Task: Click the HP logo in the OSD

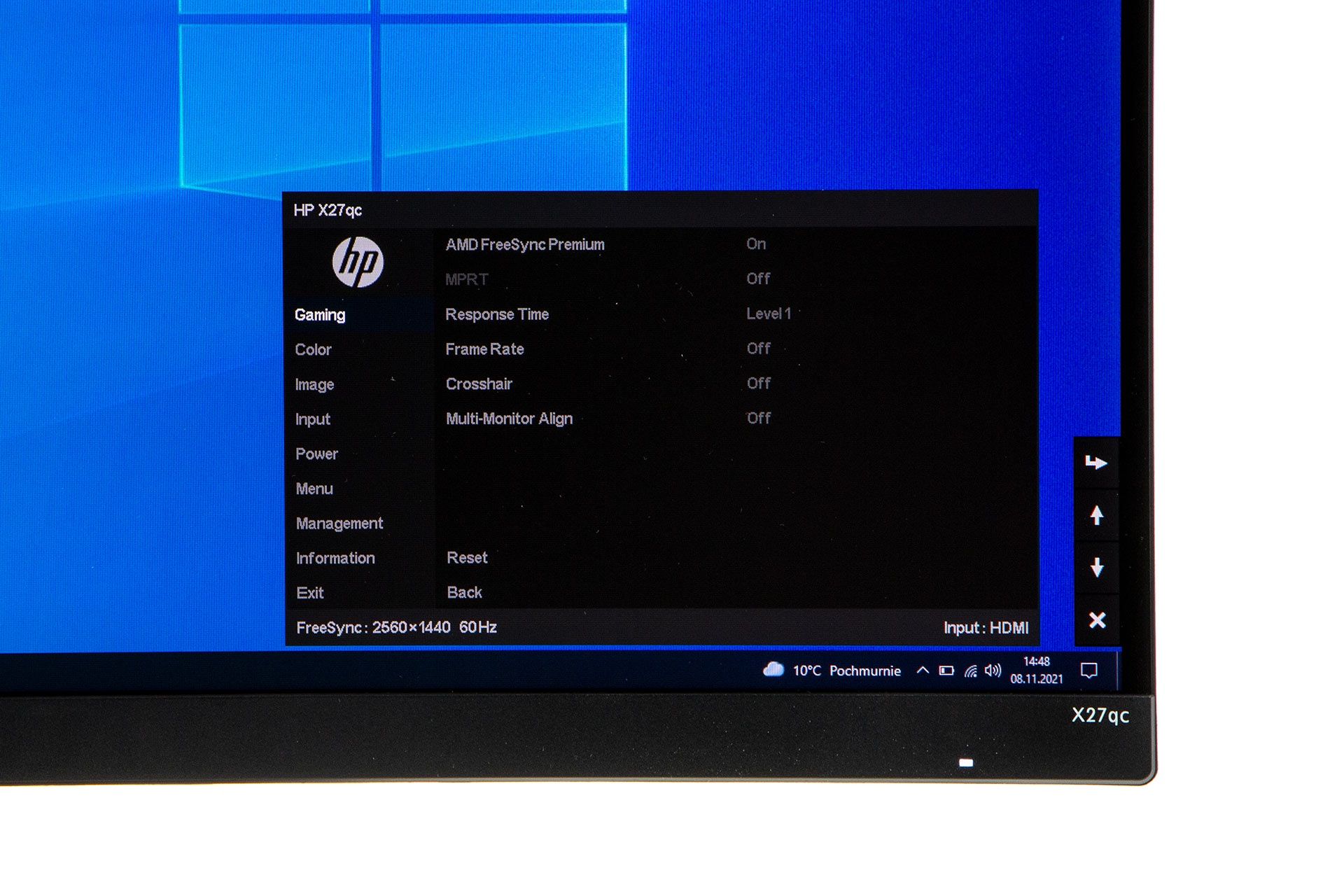Action: coord(358,262)
